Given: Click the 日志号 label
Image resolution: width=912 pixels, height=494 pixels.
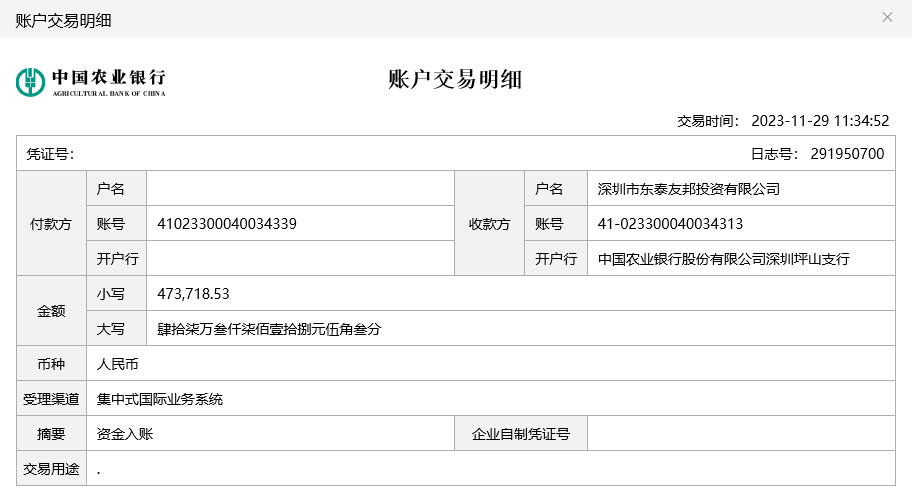Looking at the screenshot, I should (x=774, y=154).
